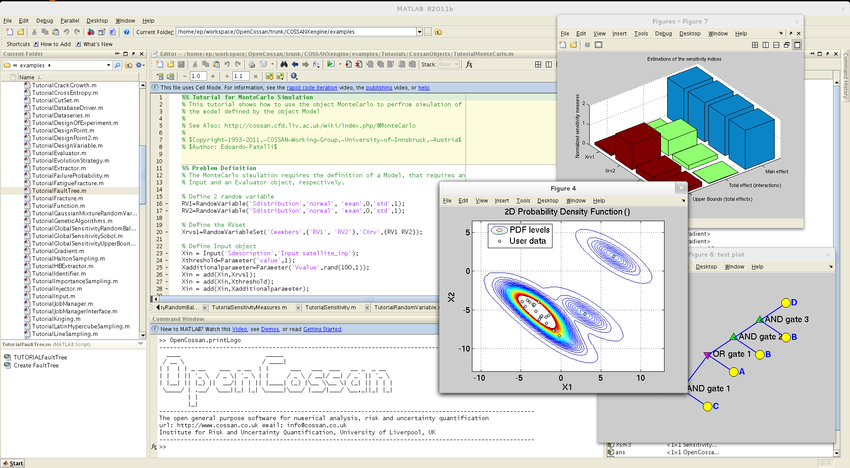
Task: Open the rapid code iteration video link
Action: tap(312, 87)
